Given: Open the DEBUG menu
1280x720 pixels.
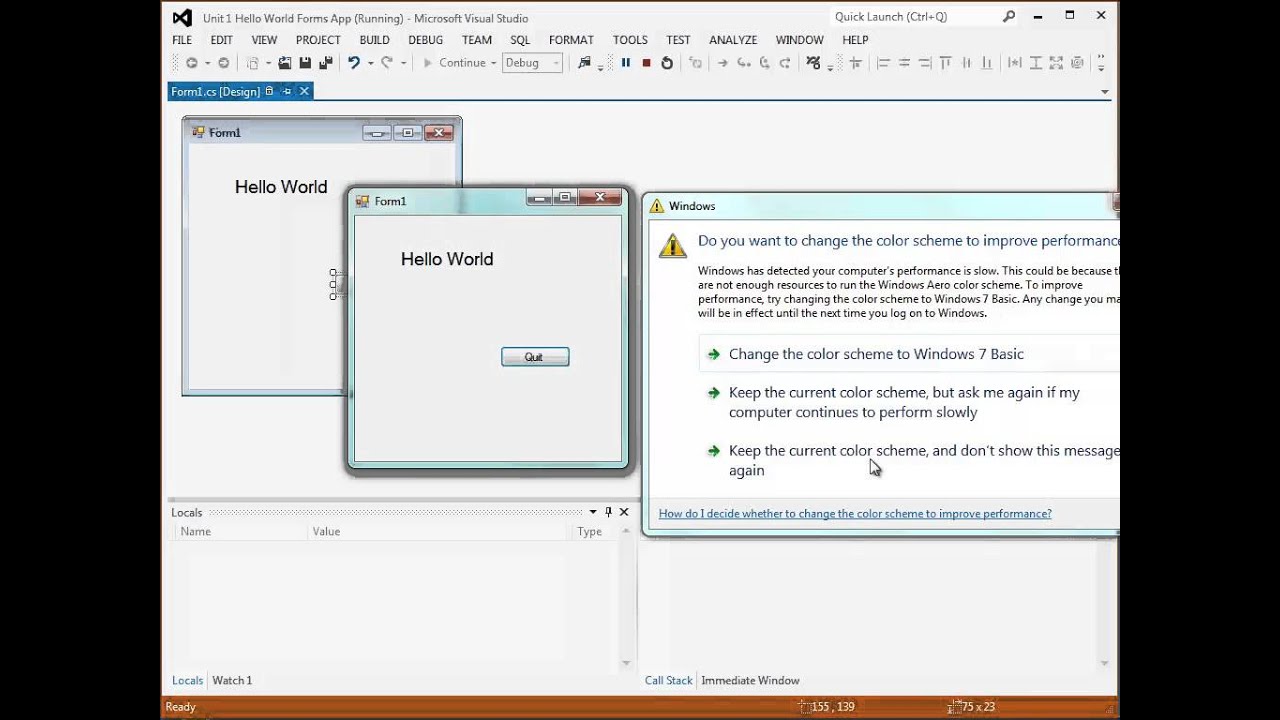Looking at the screenshot, I should [426, 40].
